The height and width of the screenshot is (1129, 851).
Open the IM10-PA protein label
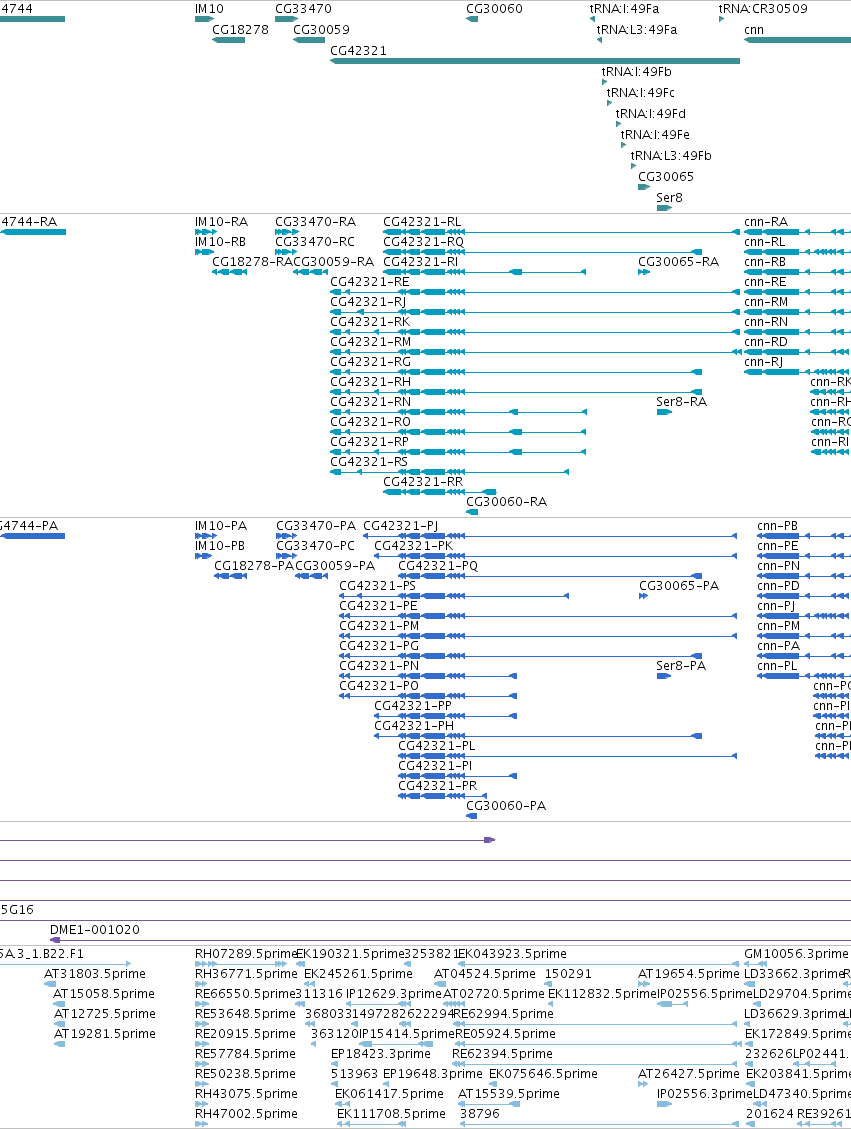pos(221,526)
